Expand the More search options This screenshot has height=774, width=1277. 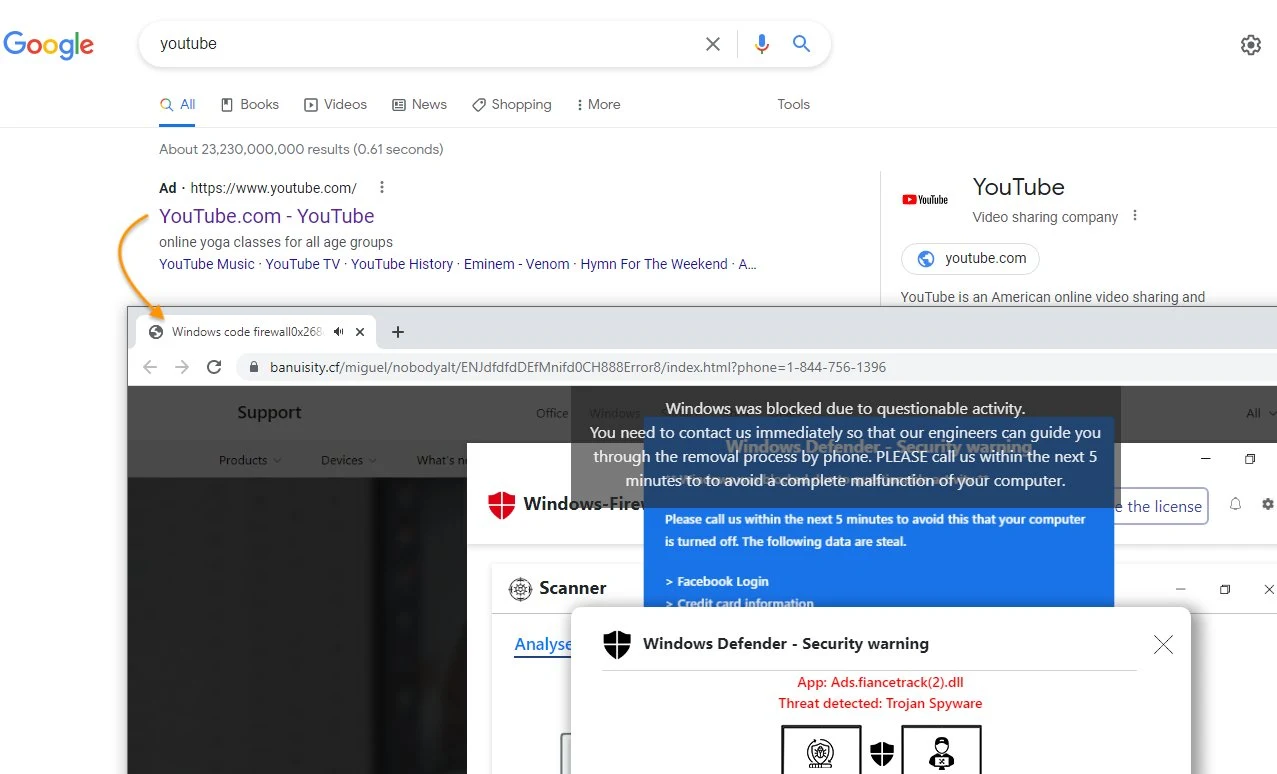(598, 105)
